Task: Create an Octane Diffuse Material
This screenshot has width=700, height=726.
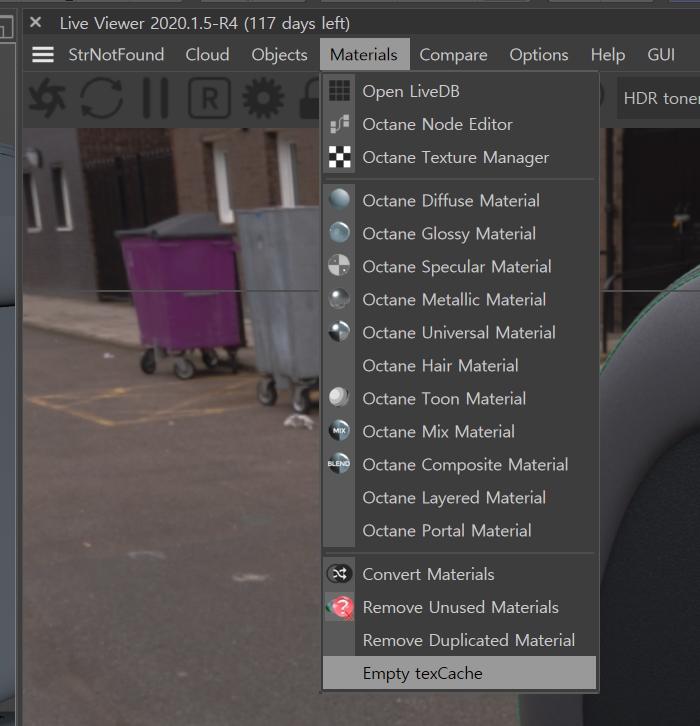Action: pos(459,200)
